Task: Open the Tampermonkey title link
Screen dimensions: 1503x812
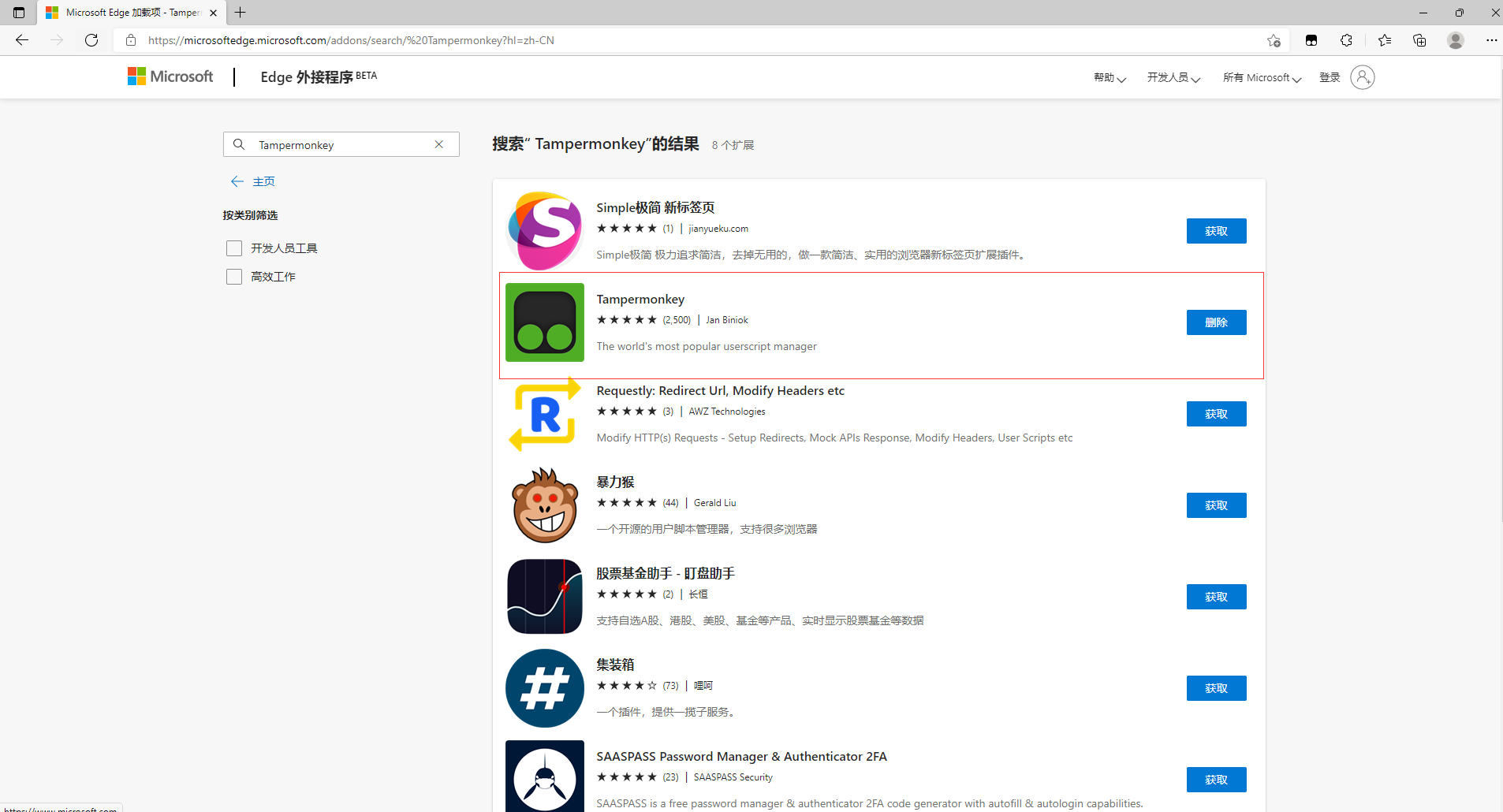Action: 640,299
